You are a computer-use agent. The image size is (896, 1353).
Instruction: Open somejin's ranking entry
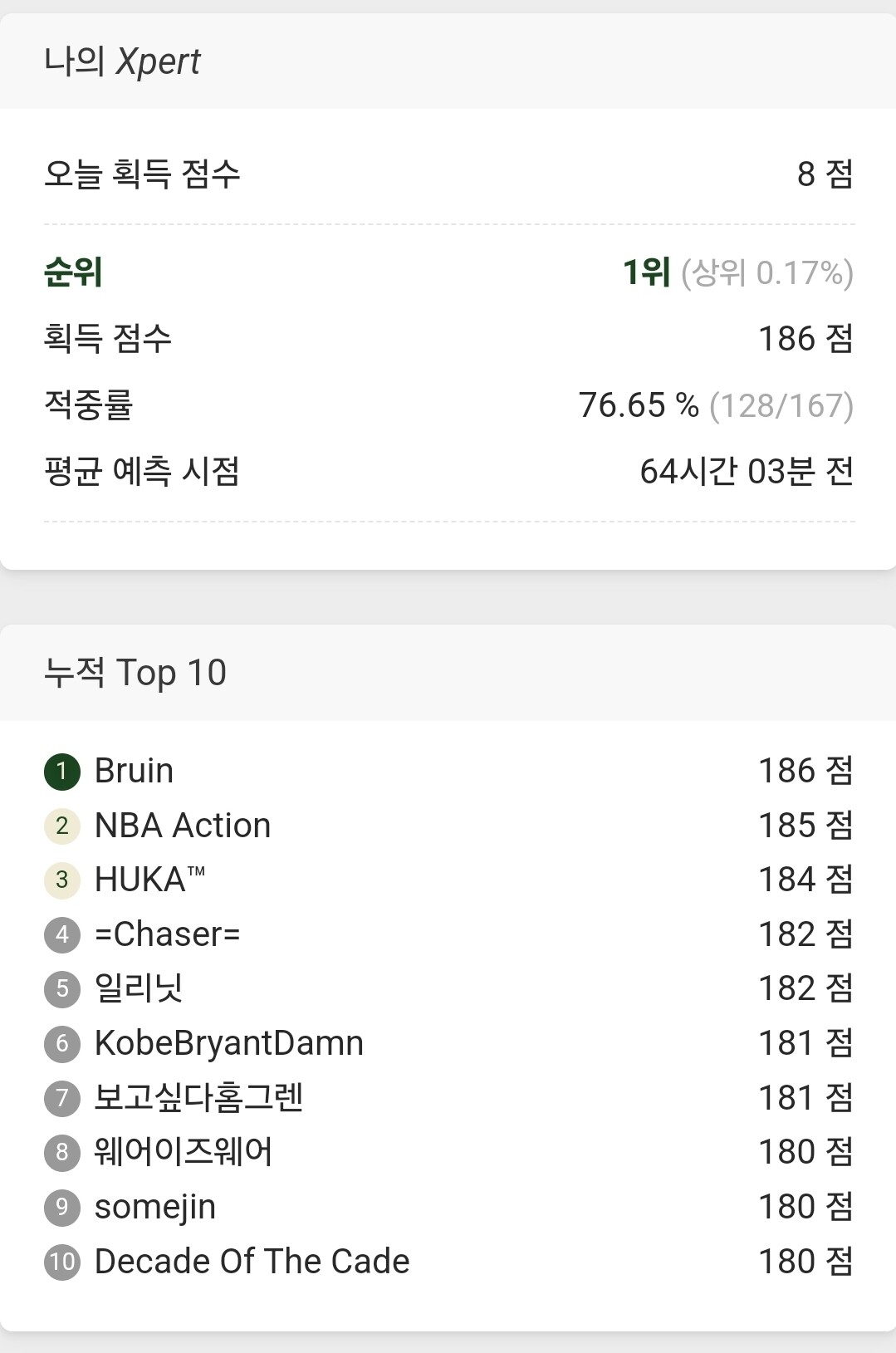coord(155,1207)
